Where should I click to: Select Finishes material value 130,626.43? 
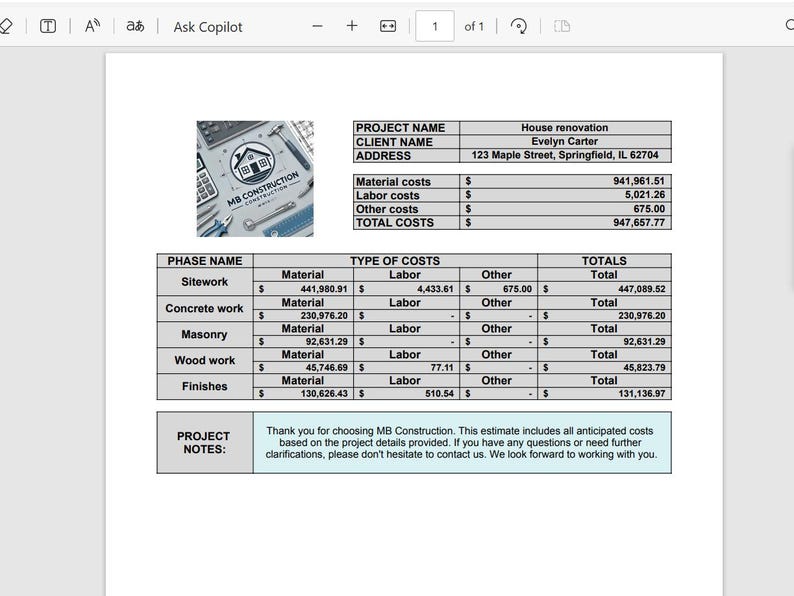point(324,393)
